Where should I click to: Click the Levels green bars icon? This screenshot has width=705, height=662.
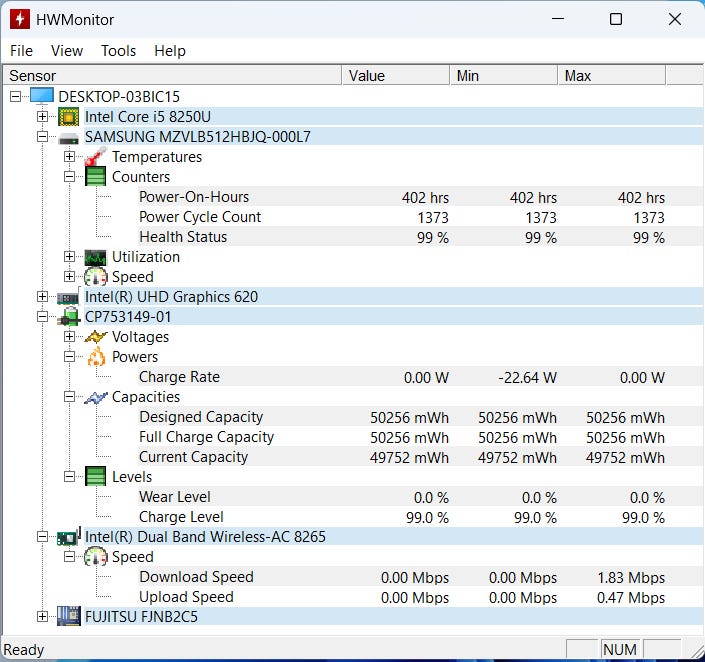pyautogui.click(x=96, y=476)
